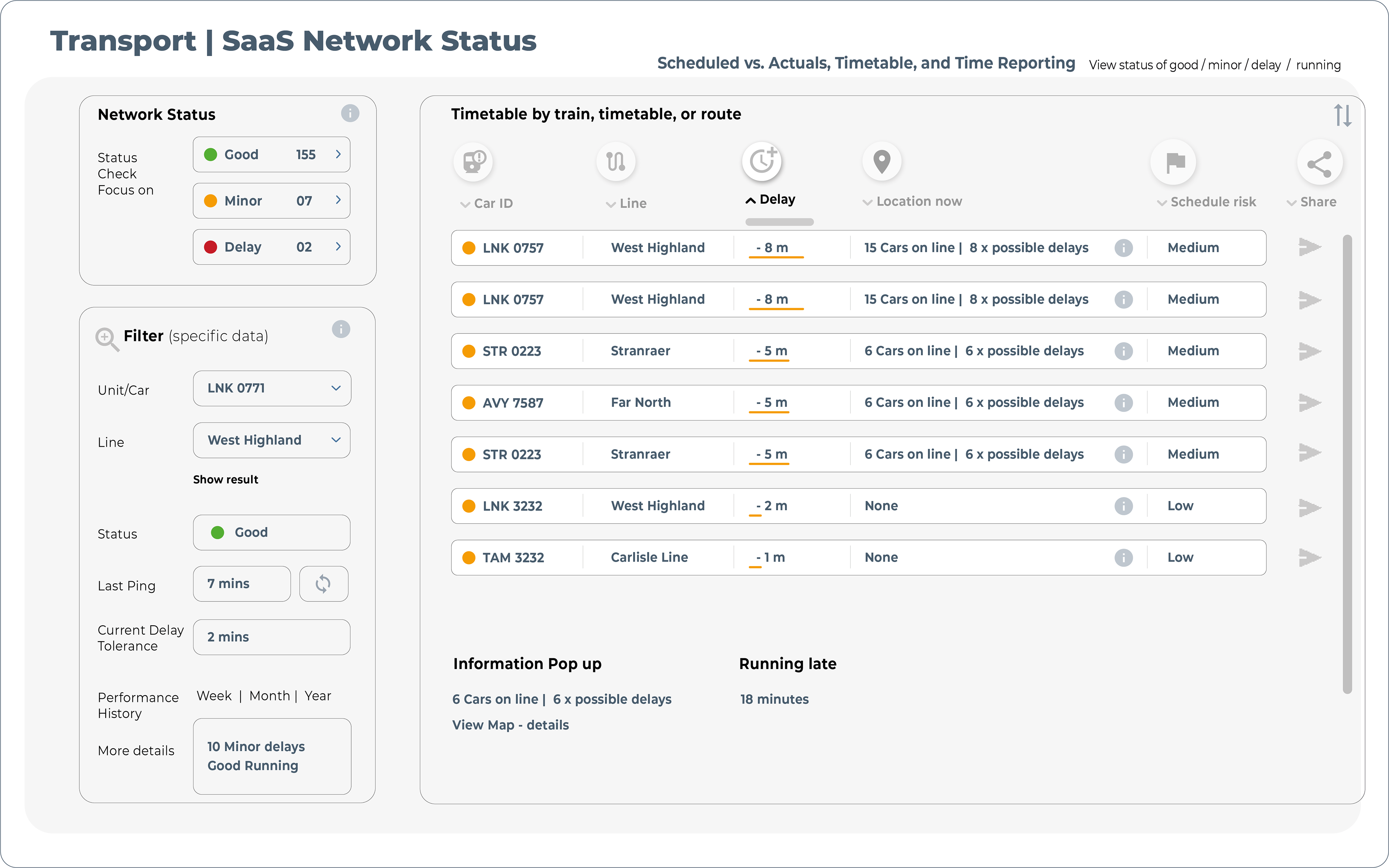Image resolution: width=1389 pixels, height=868 pixels.
Task: Click the Car ID train icon
Action: point(473,161)
